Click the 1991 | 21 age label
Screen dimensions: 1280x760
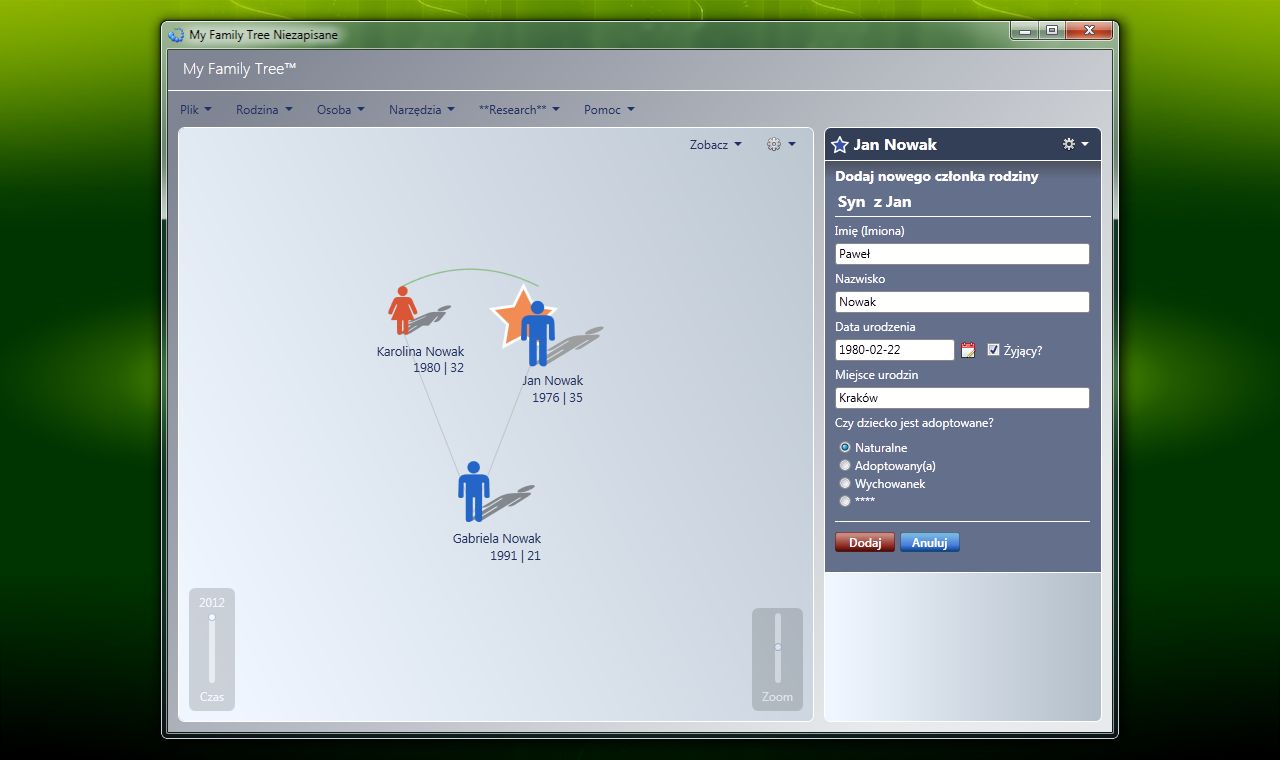click(515, 556)
